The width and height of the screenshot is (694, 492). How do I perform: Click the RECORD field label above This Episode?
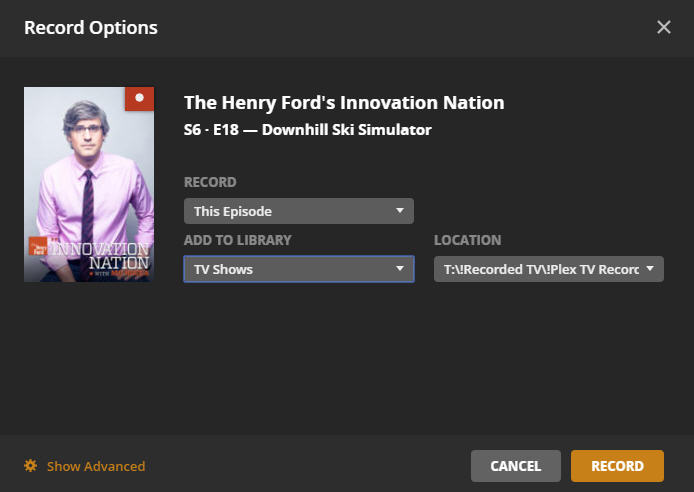tap(210, 183)
